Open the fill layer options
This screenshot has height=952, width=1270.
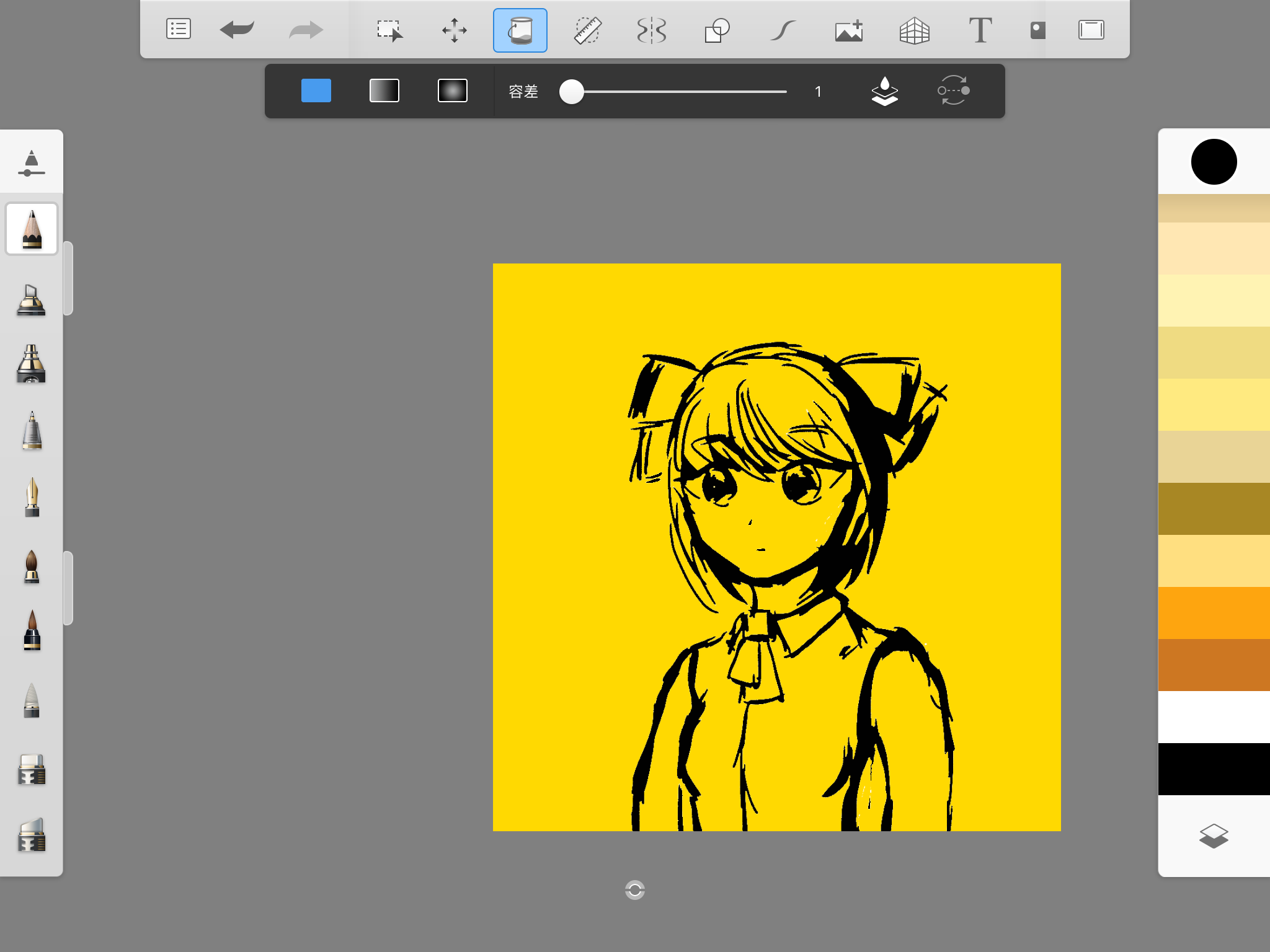coord(885,91)
